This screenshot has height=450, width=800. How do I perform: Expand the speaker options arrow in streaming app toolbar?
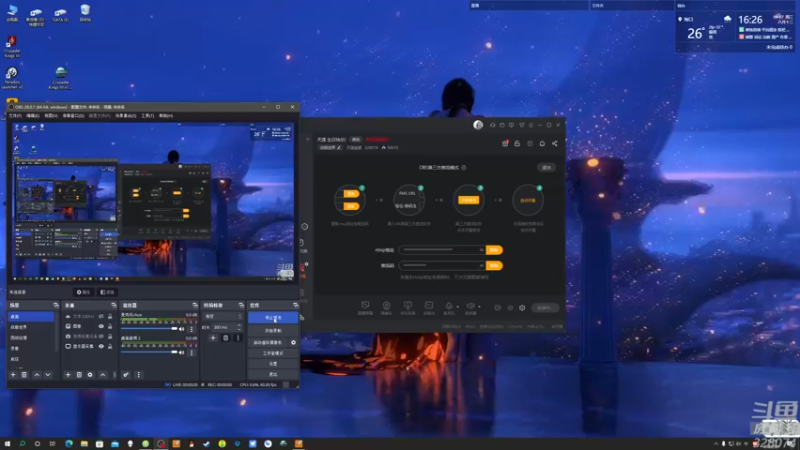click(479, 307)
